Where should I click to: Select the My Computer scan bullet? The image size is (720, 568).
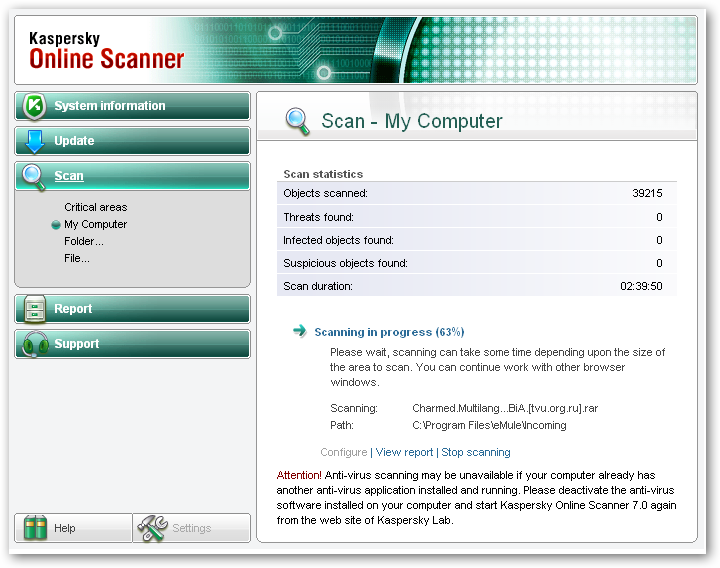point(56,225)
